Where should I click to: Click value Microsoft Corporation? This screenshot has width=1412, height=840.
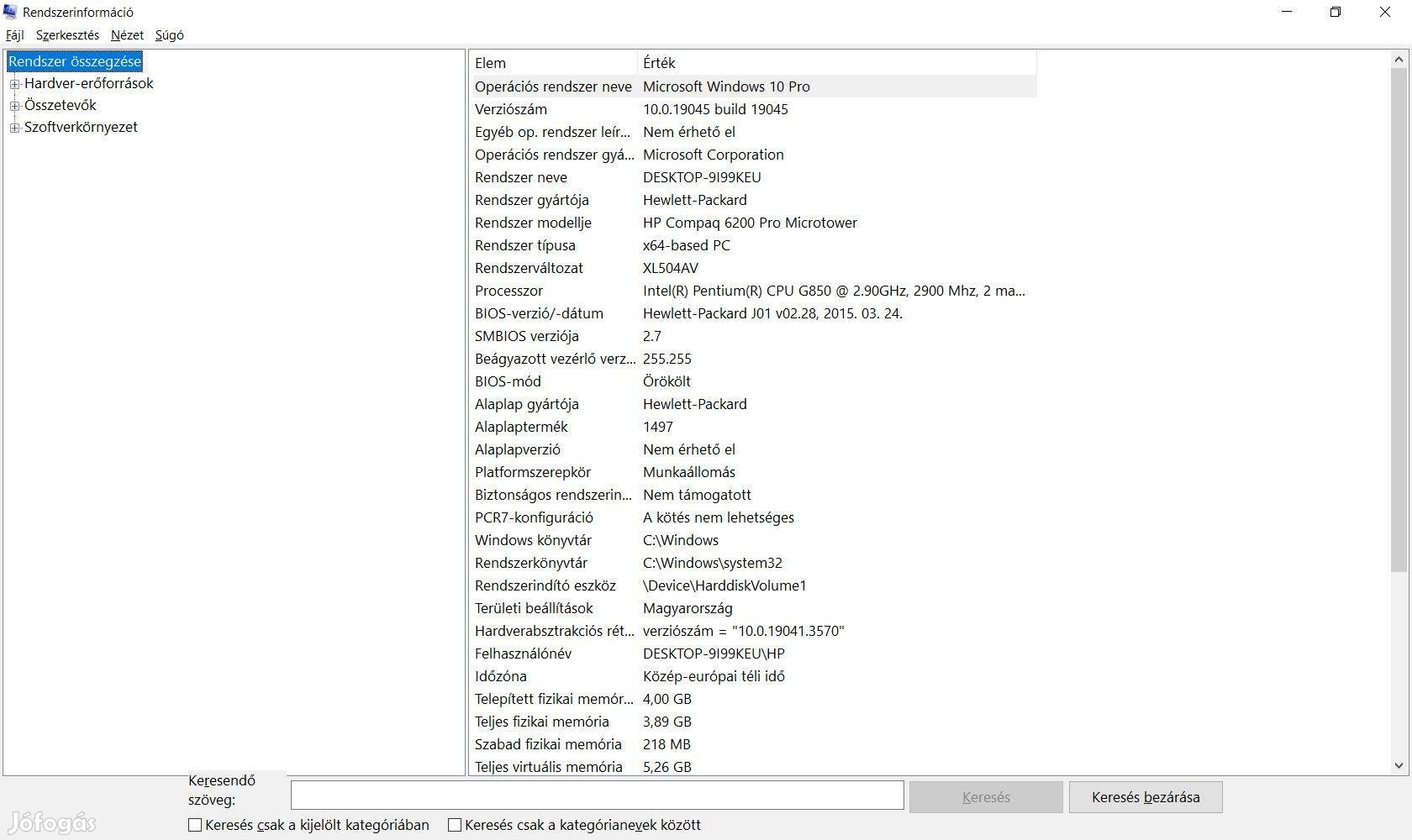714,155
